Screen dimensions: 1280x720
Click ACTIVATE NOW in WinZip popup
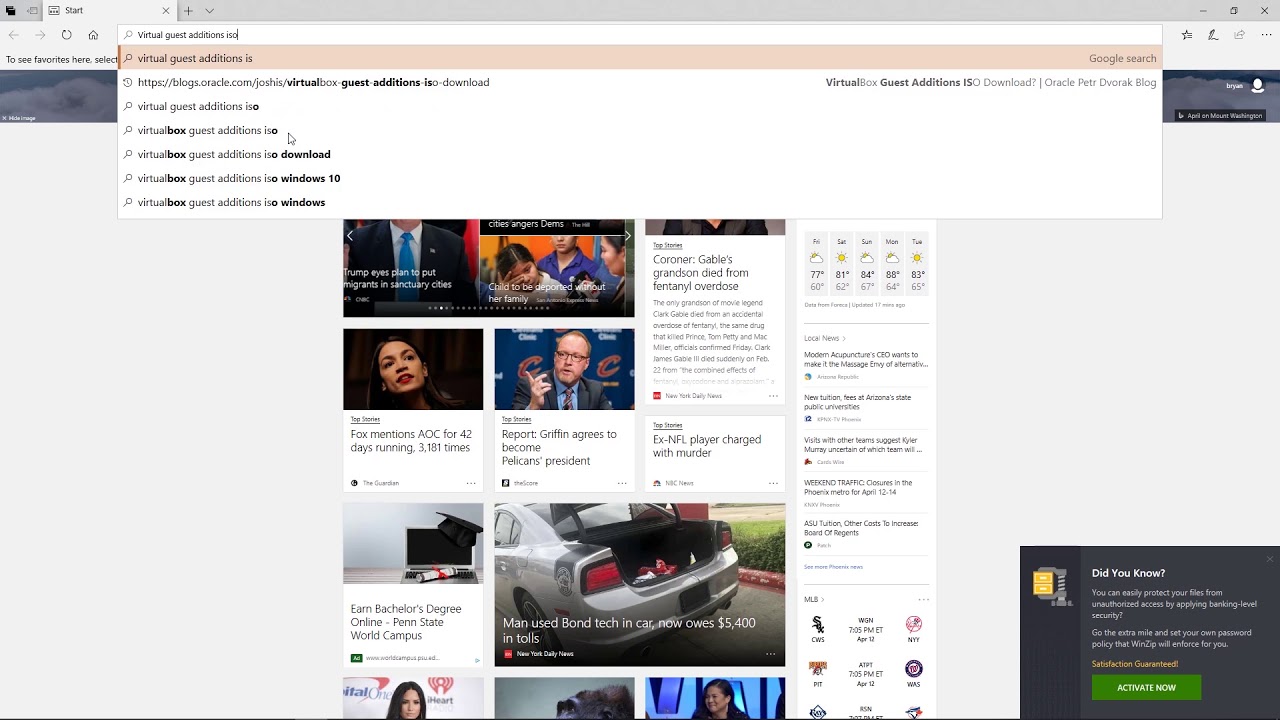[x=1146, y=687]
